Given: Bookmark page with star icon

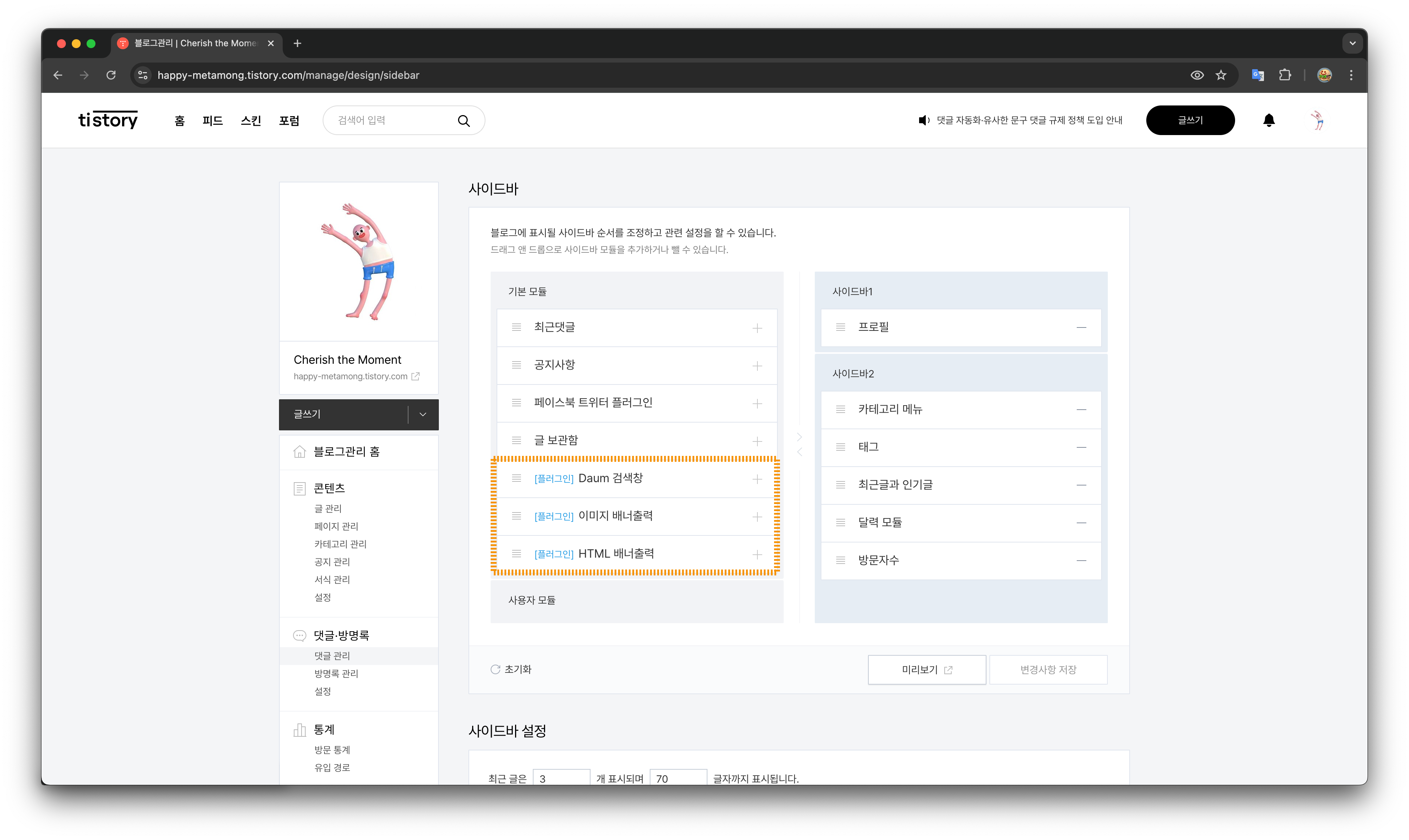Looking at the screenshot, I should (x=1221, y=75).
